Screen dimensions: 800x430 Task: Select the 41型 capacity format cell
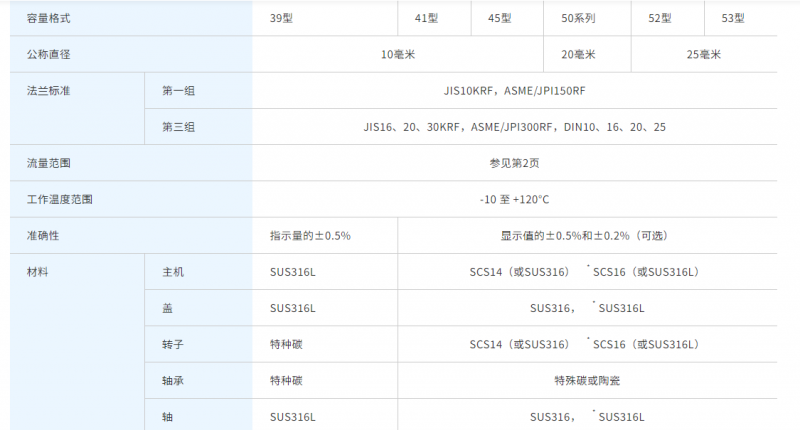(x=425, y=18)
